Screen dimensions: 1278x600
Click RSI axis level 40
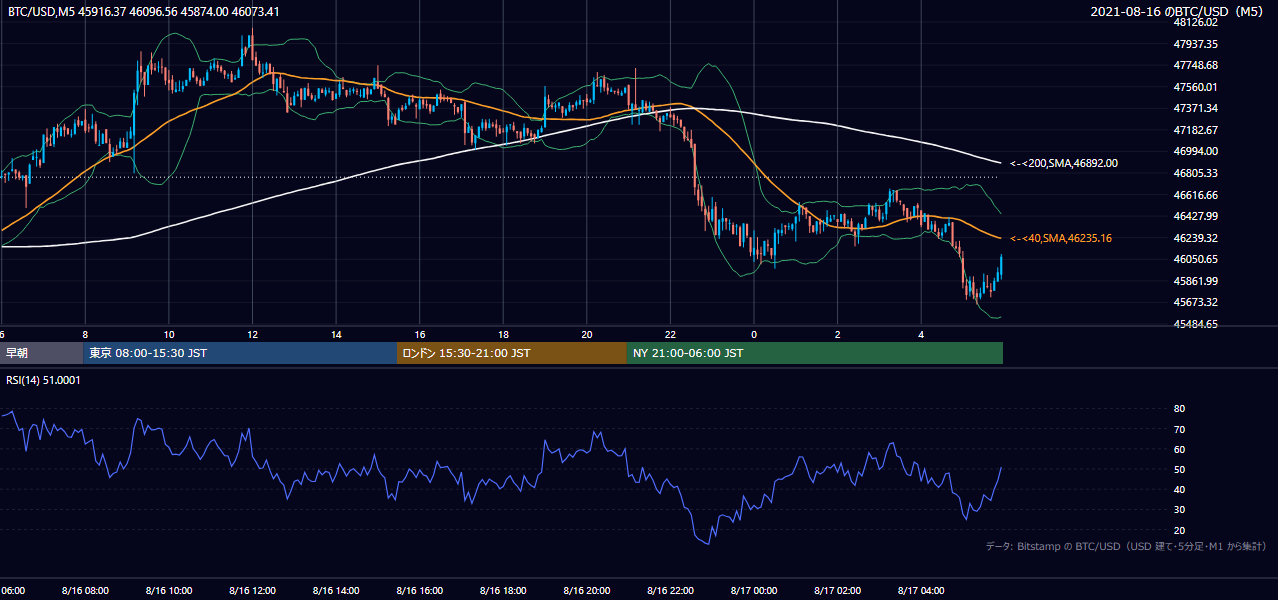point(1179,489)
